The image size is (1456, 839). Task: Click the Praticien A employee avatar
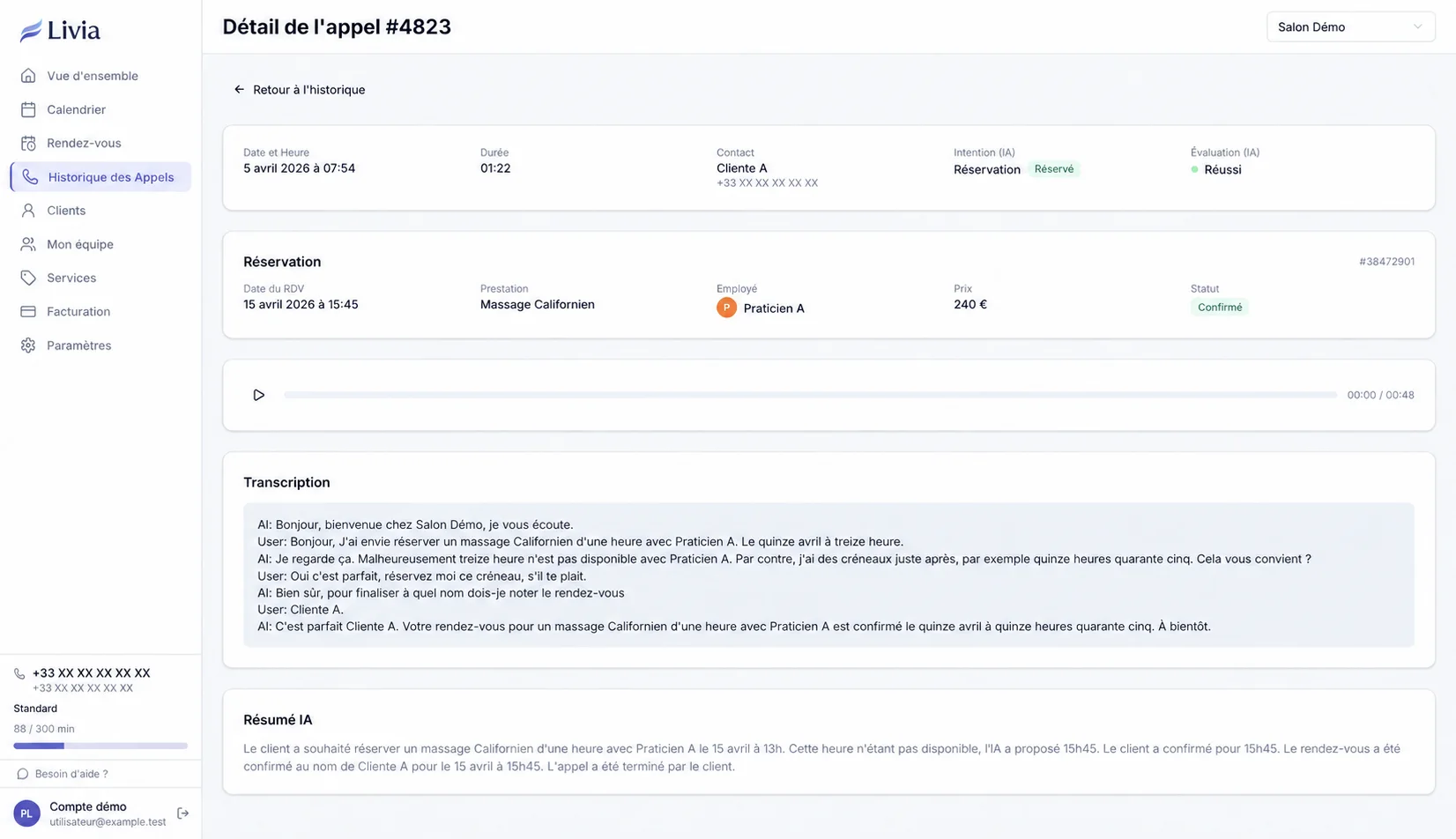pos(726,308)
